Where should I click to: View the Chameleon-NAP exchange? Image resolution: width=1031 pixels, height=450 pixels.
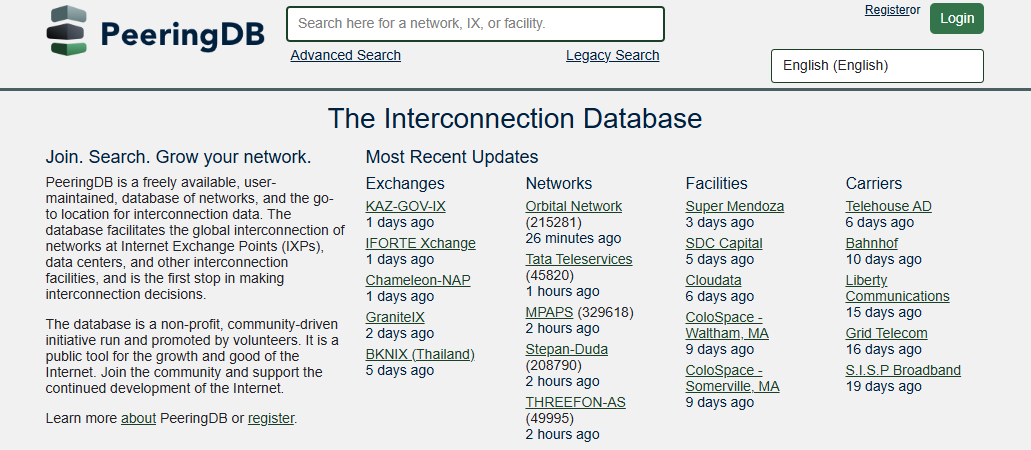pos(418,280)
